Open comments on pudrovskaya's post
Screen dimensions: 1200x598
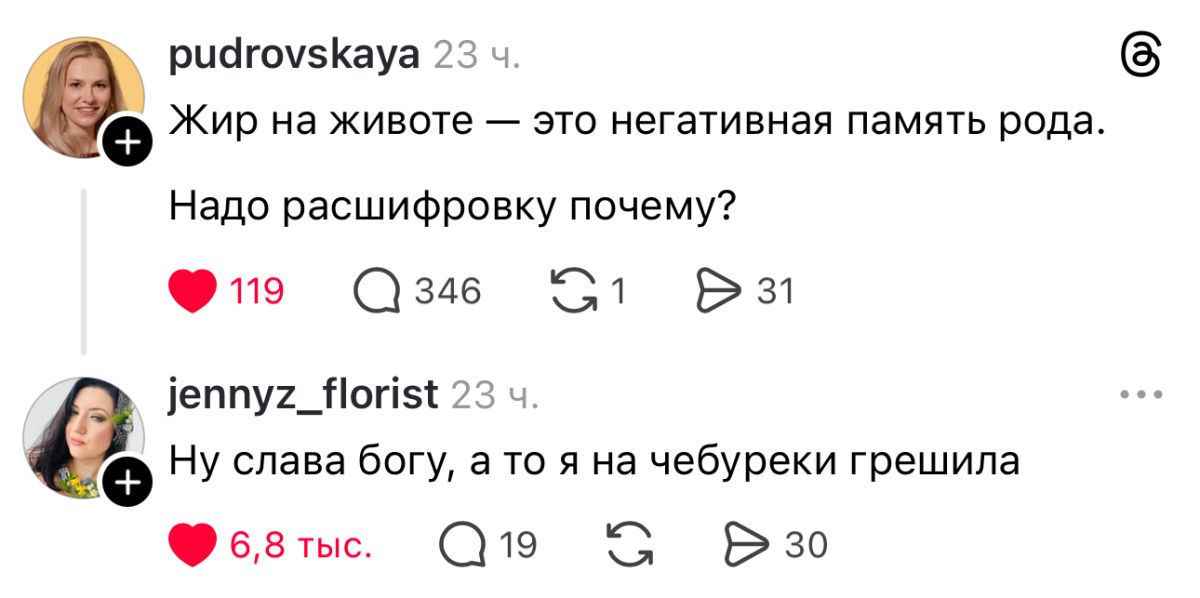(377, 291)
